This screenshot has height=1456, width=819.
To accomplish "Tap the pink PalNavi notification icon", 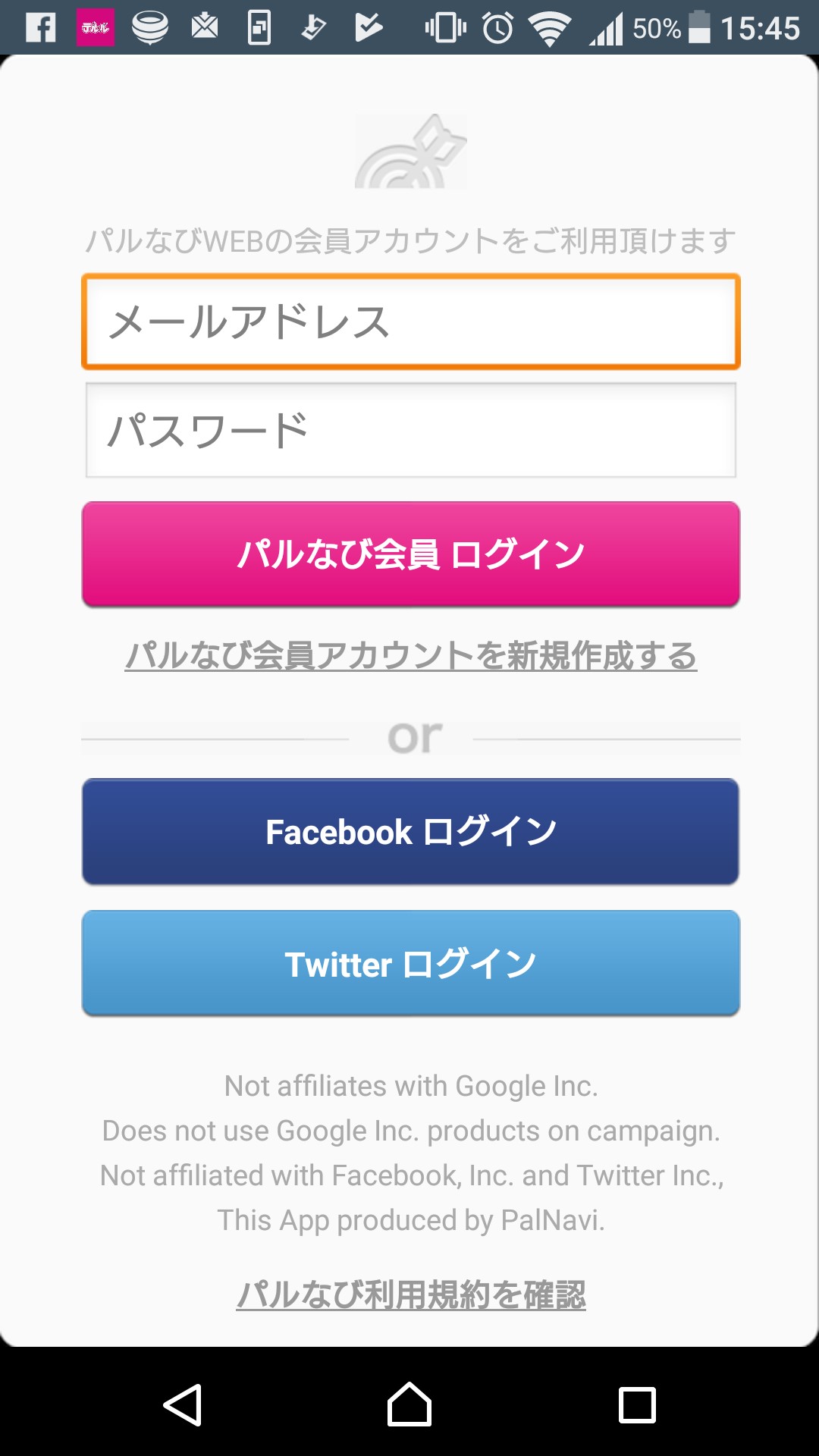I will tap(96, 28).
